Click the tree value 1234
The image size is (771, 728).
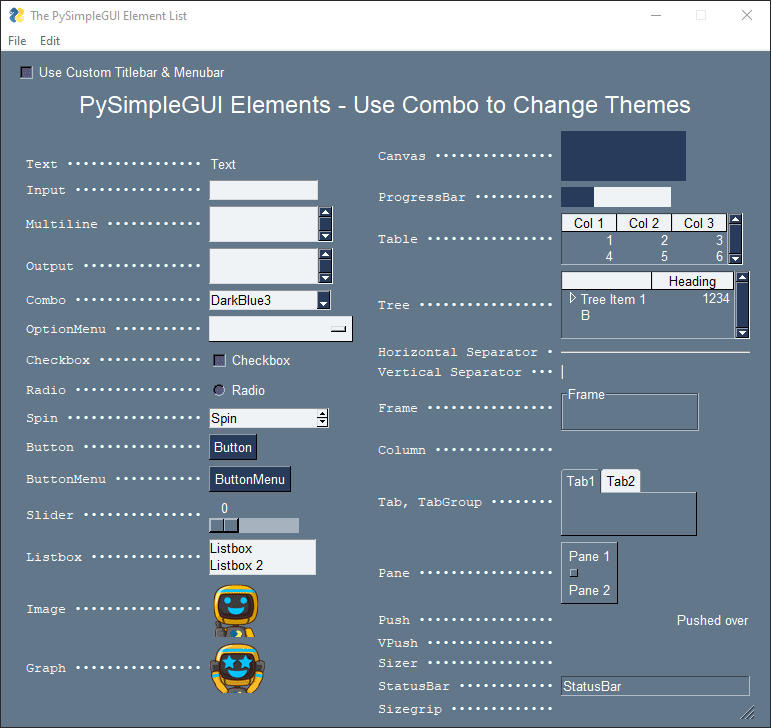click(715, 298)
